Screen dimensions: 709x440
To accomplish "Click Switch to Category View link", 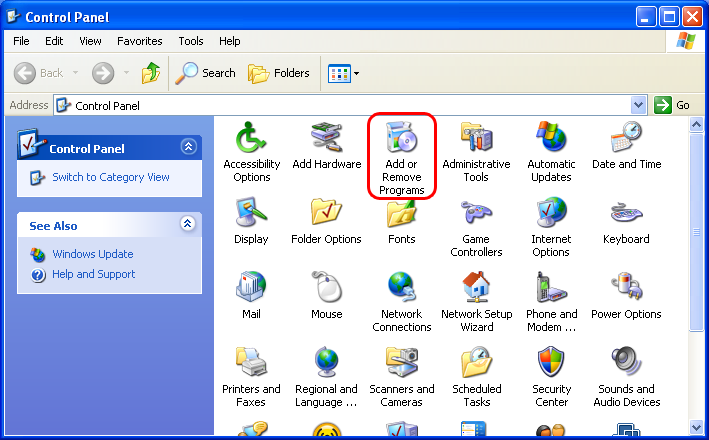I will click(x=111, y=177).
